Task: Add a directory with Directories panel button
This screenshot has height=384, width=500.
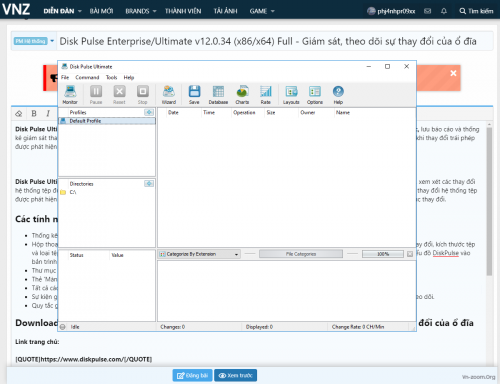Action: (149, 183)
